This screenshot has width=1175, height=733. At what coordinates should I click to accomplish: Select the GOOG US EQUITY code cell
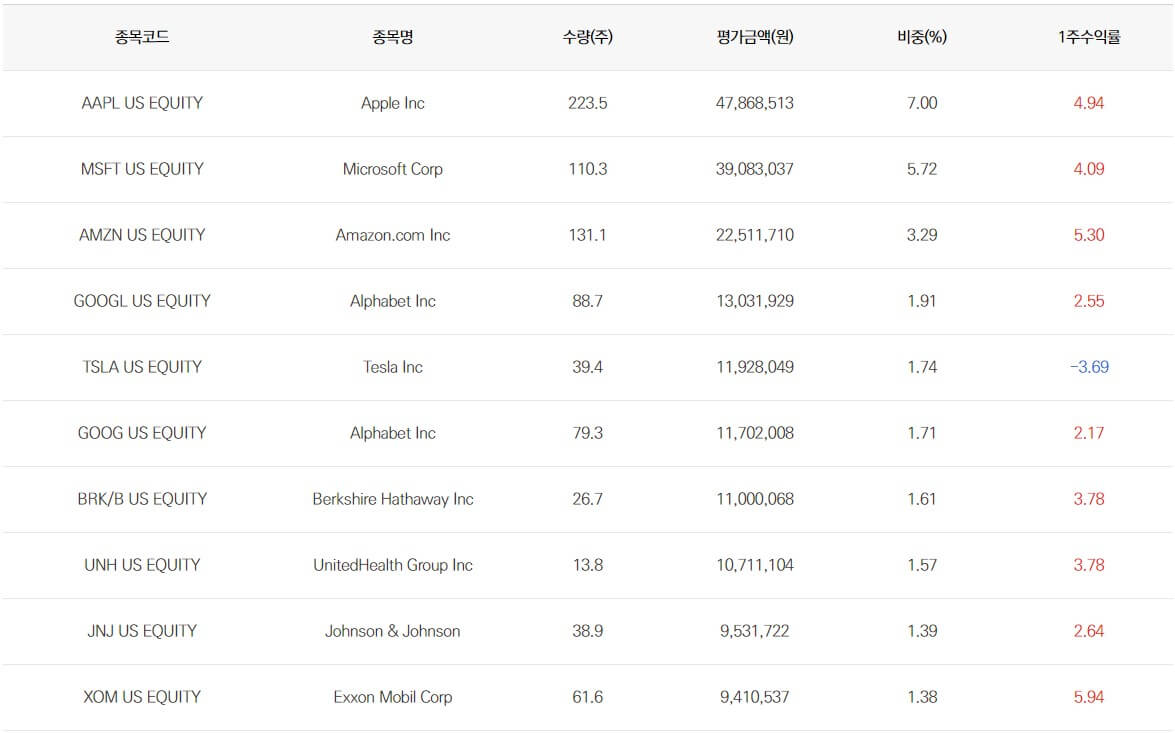142,432
